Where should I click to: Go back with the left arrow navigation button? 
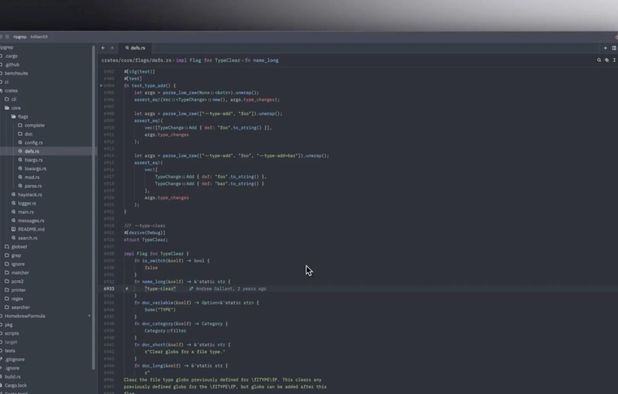(103, 48)
